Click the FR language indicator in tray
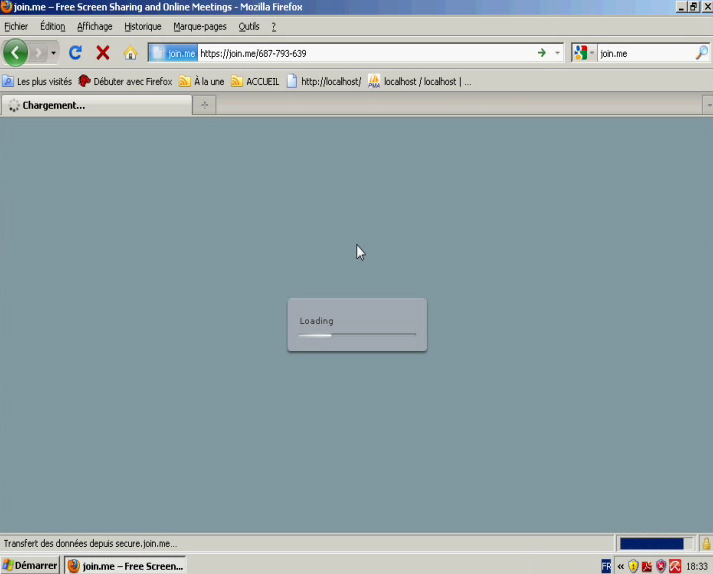The width and height of the screenshot is (713, 574). (606, 566)
